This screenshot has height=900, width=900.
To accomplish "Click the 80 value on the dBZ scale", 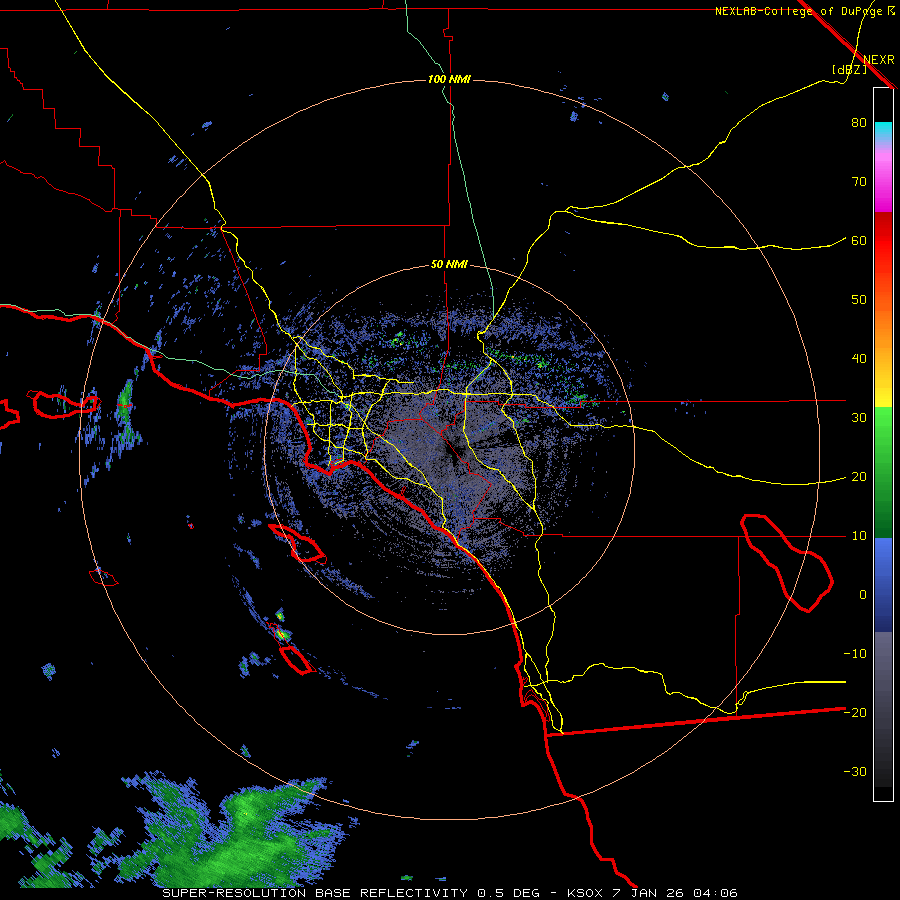I will pyautogui.click(x=859, y=123).
